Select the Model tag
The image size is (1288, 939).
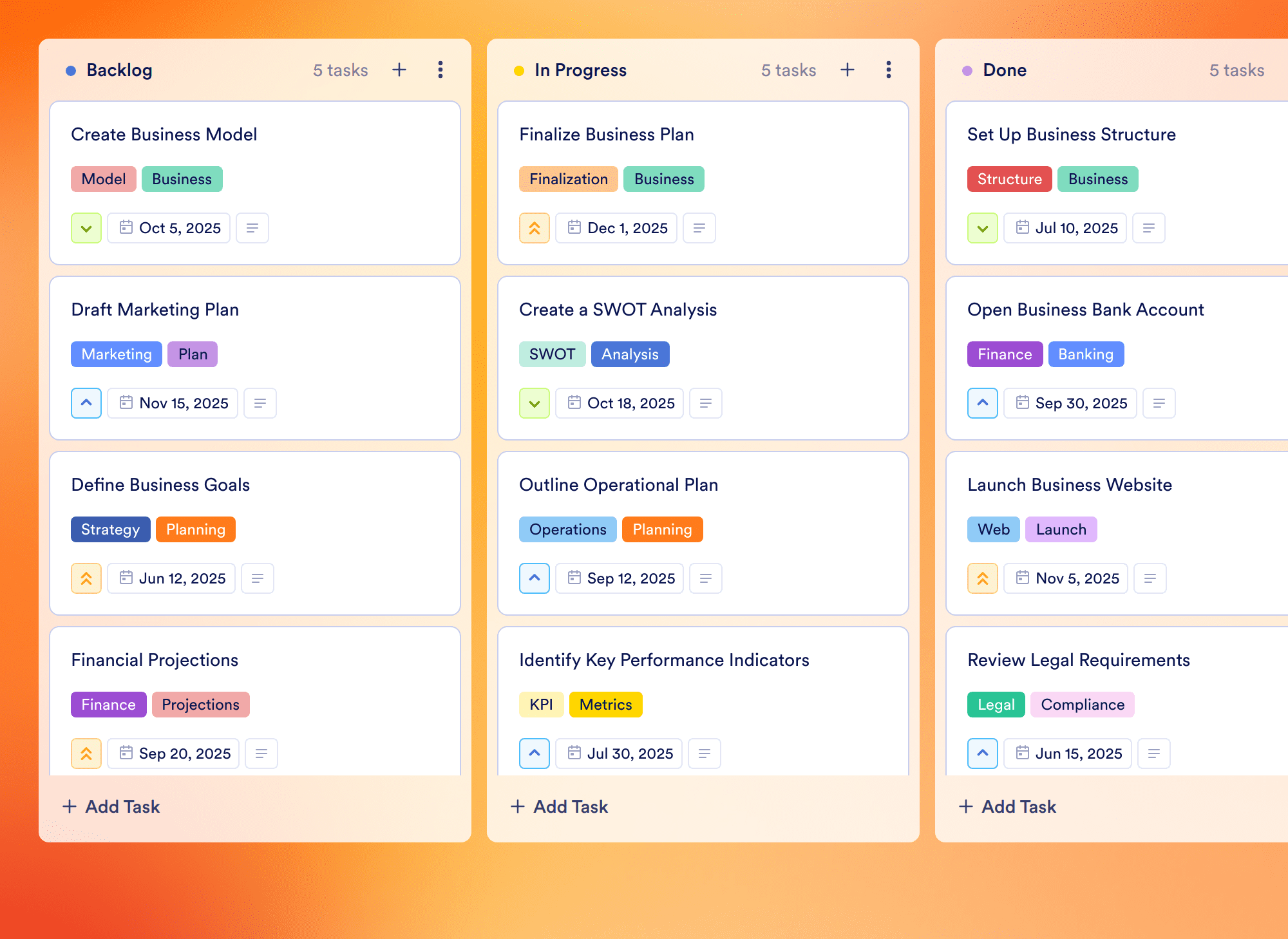coord(104,179)
